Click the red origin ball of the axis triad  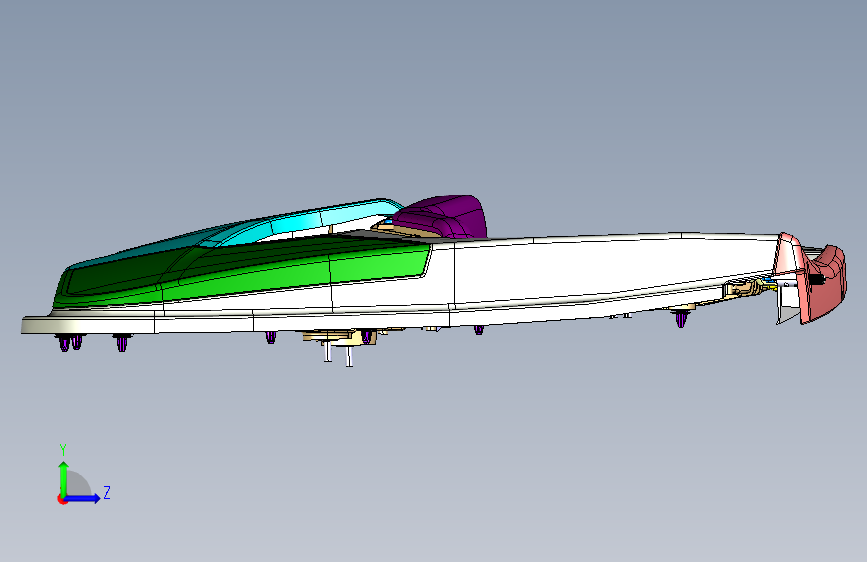point(61,499)
